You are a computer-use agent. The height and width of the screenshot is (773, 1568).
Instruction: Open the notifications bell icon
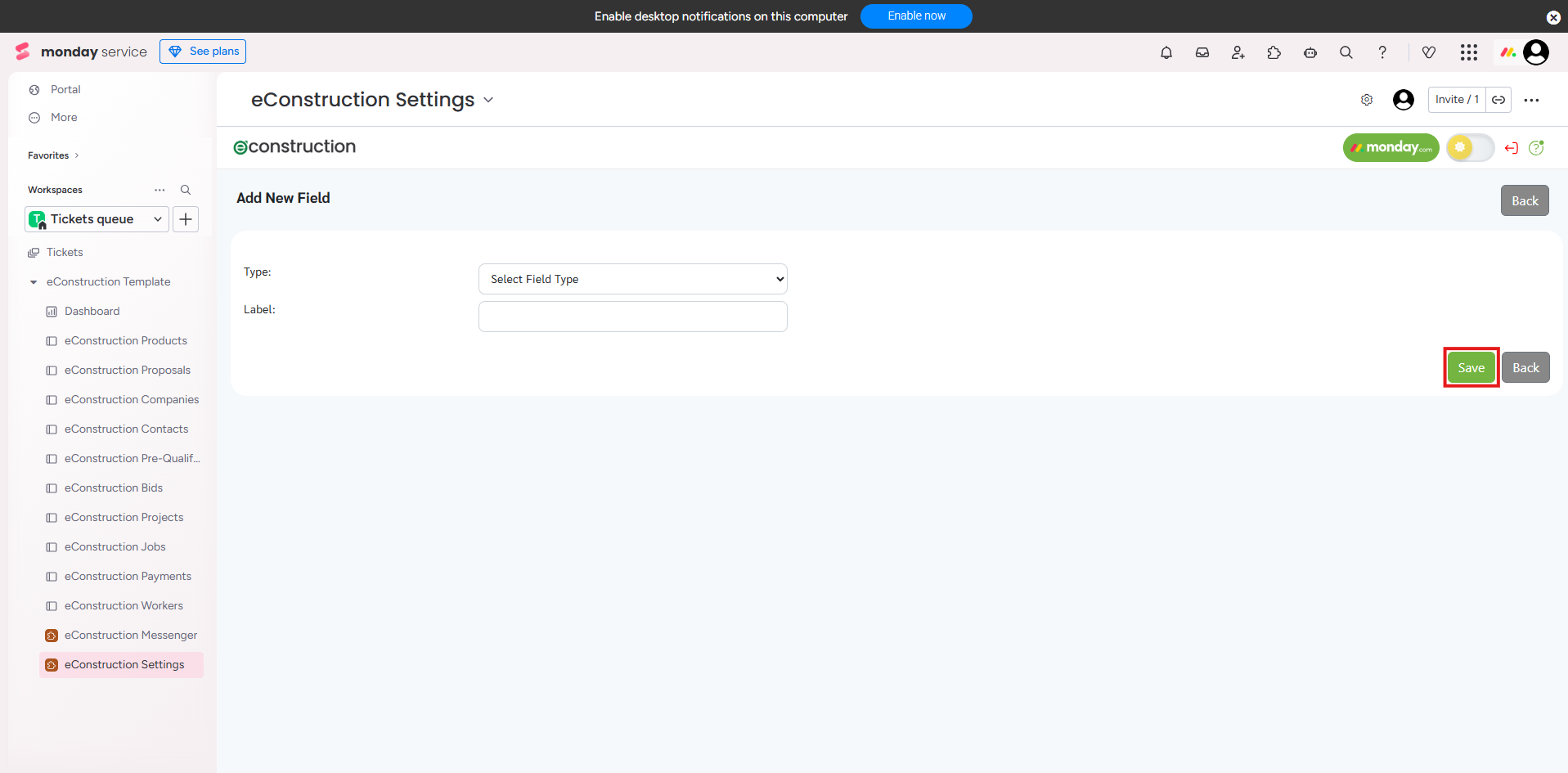click(1166, 52)
